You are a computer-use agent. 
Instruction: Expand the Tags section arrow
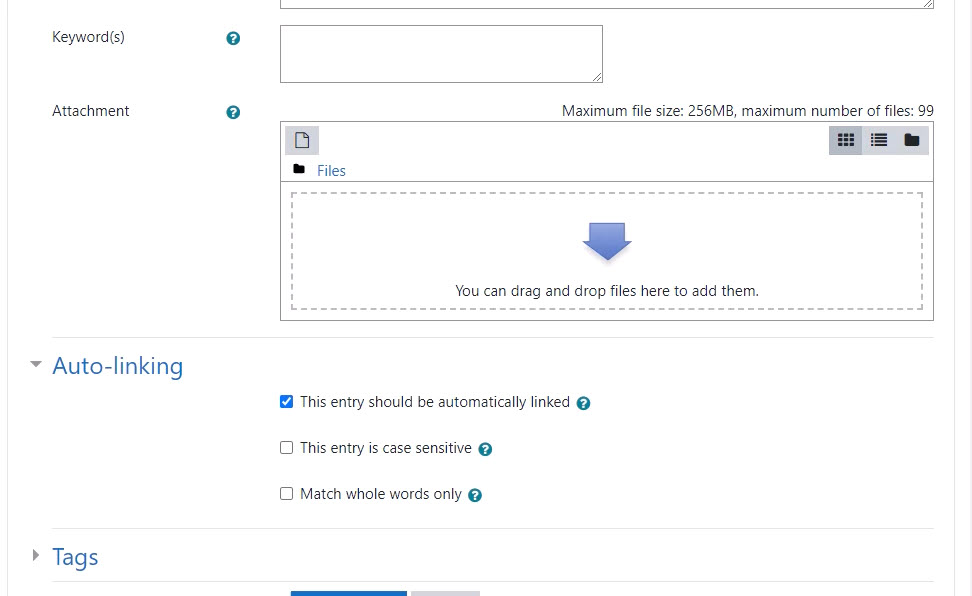pyautogui.click(x=36, y=555)
